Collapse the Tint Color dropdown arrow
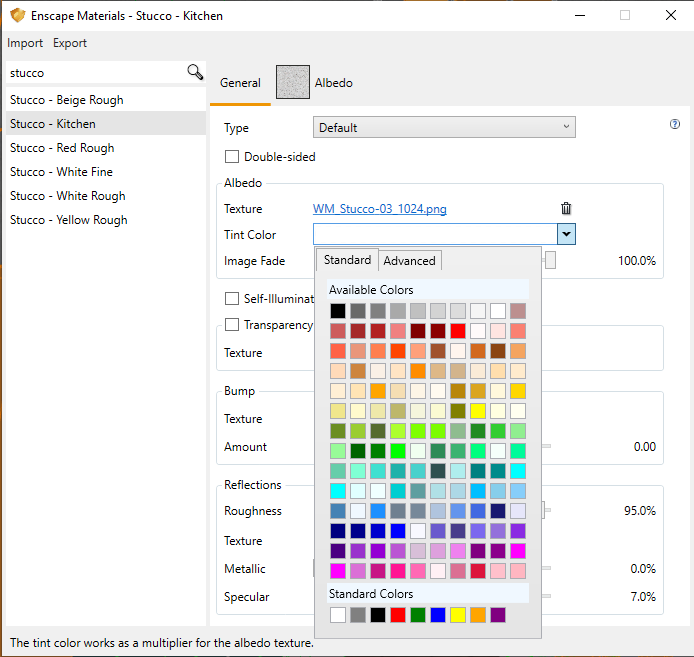694x657 pixels. [566, 234]
